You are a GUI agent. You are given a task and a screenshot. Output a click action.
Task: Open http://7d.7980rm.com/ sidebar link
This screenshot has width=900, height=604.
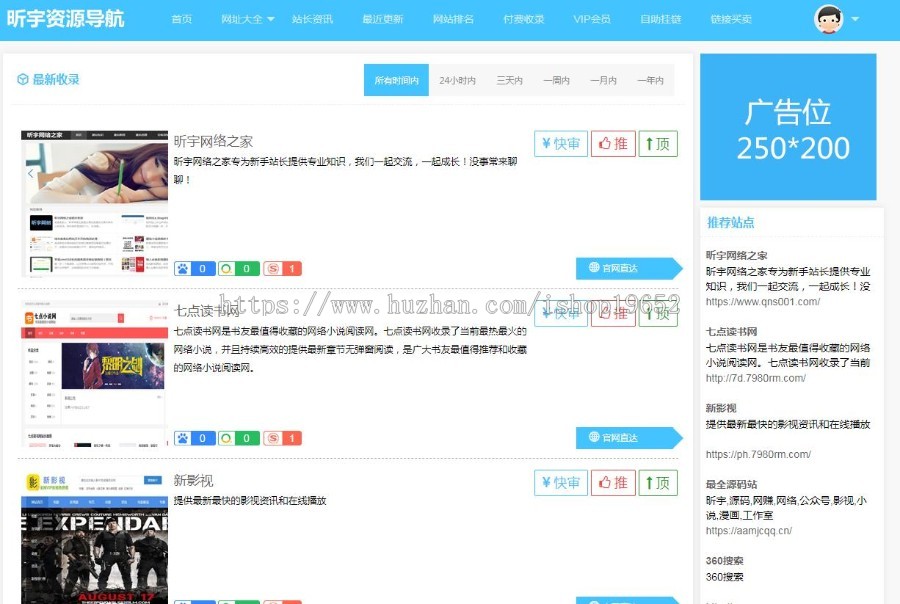pos(756,378)
